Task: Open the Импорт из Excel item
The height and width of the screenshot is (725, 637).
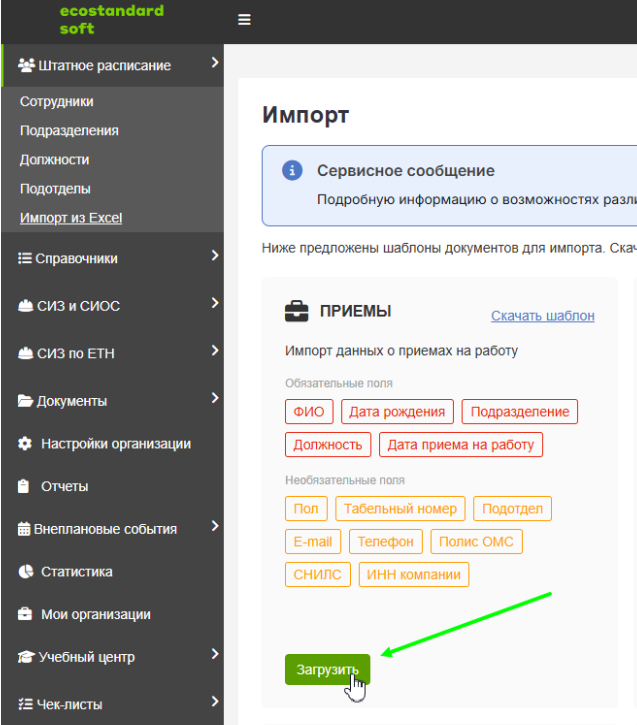Action: coord(71,218)
